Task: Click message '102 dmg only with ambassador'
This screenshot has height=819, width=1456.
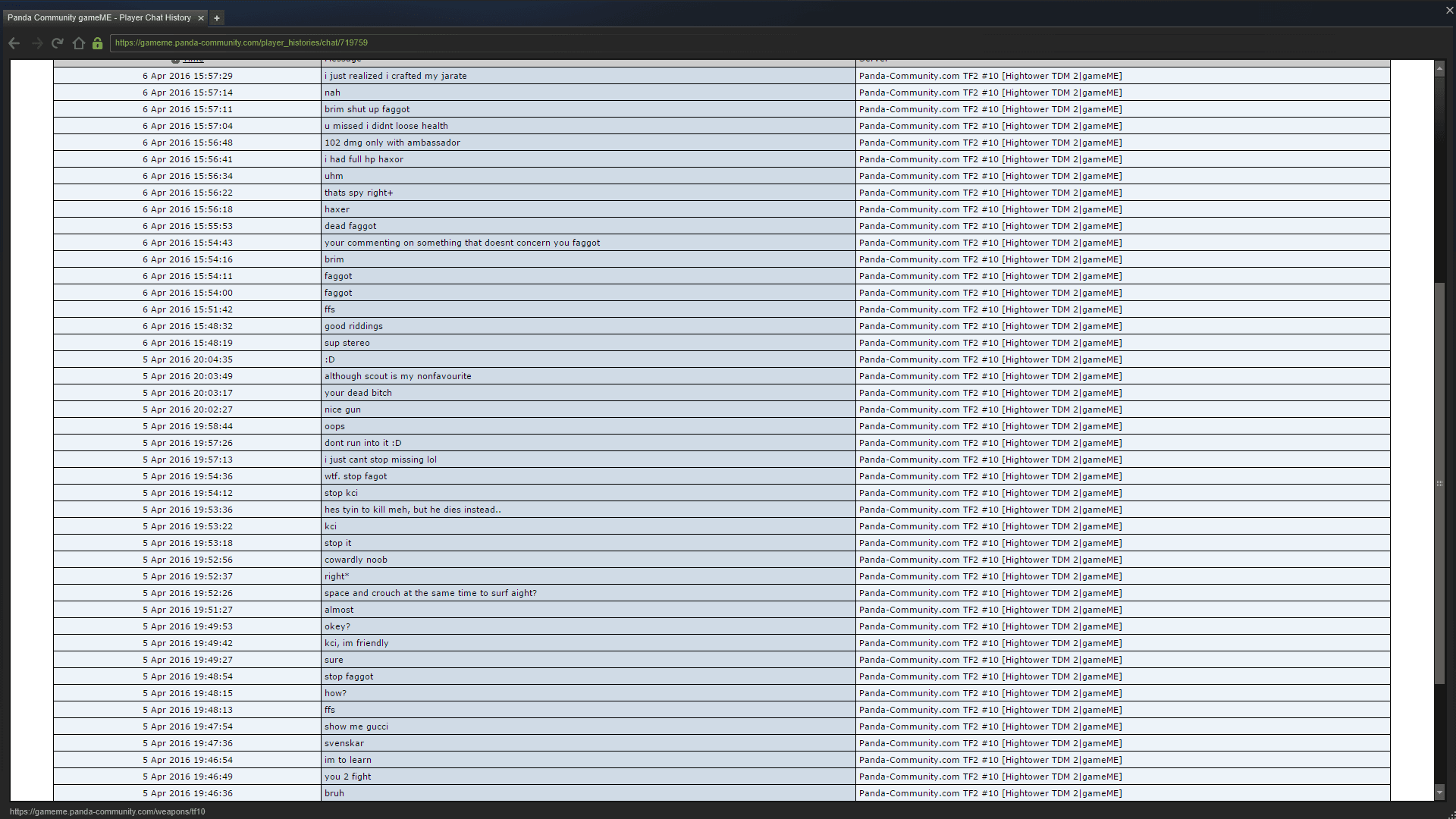Action: pos(392,143)
